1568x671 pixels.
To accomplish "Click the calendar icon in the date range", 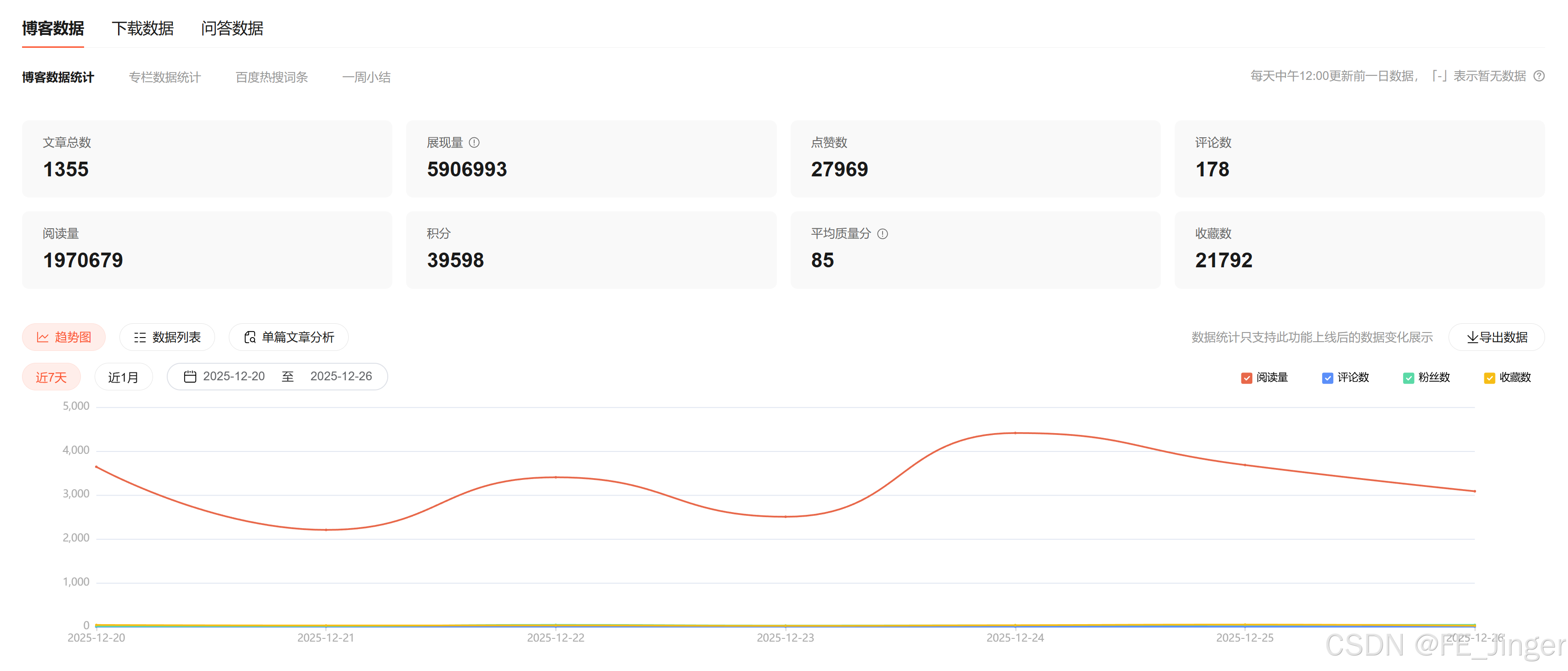I will [x=190, y=377].
